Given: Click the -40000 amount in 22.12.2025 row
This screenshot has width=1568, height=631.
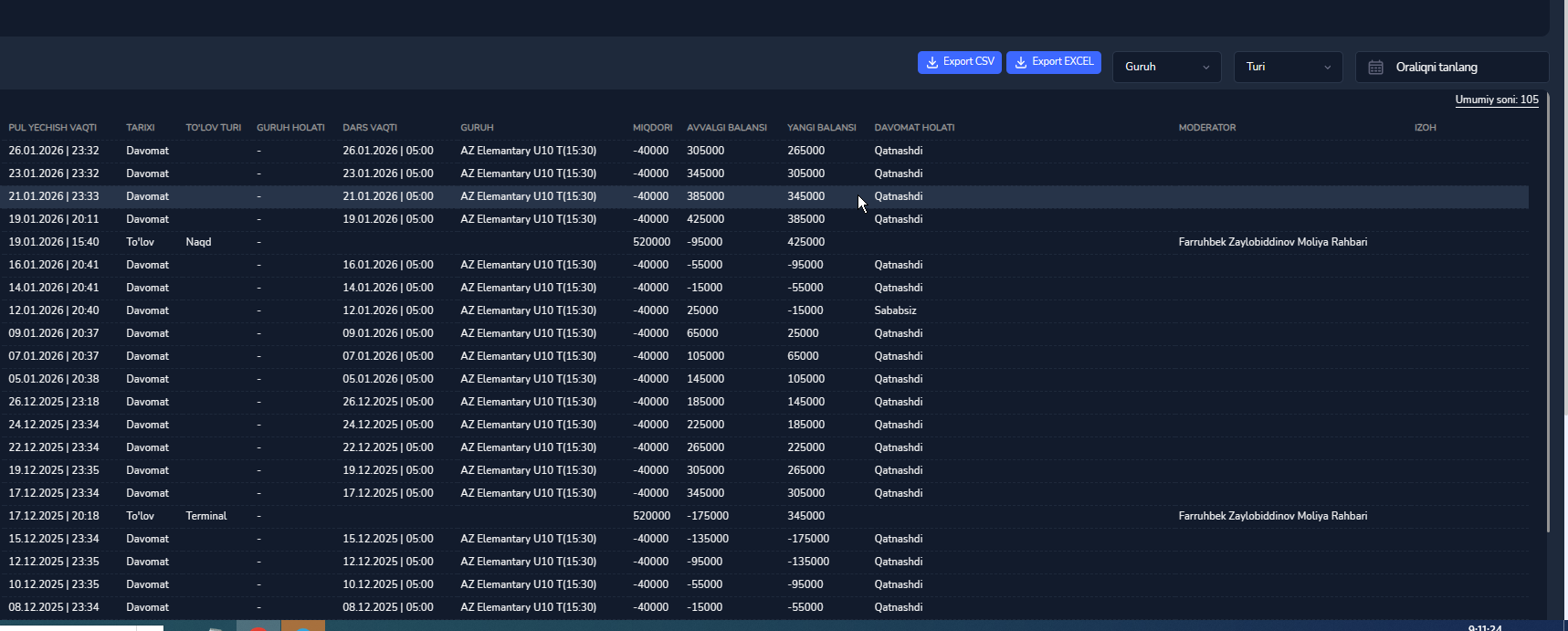Looking at the screenshot, I should [651, 447].
